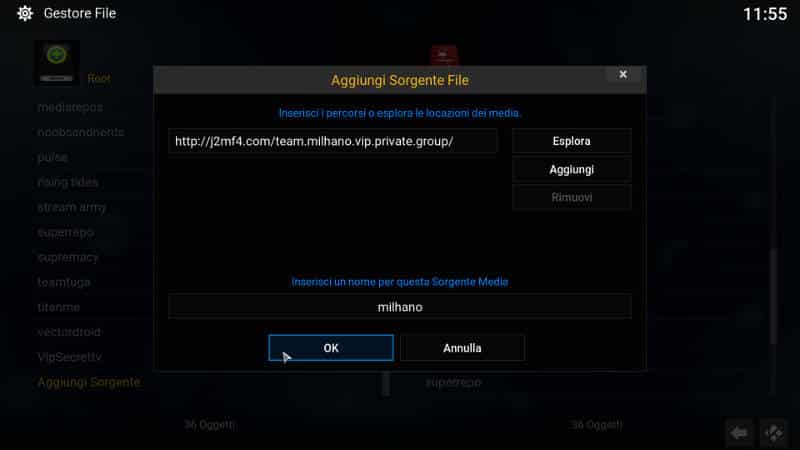Screen dimensions: 800x450
Task: Cancel with the Annulla button
Action: point(462,348)
